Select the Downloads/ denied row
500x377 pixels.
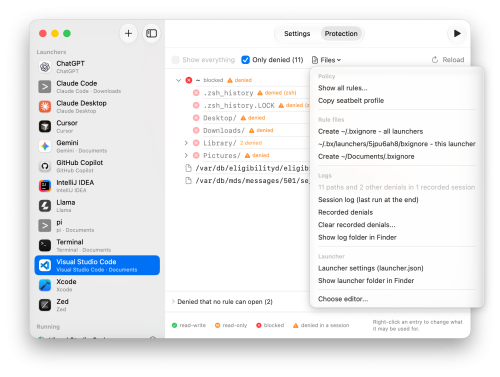point(252,130)
